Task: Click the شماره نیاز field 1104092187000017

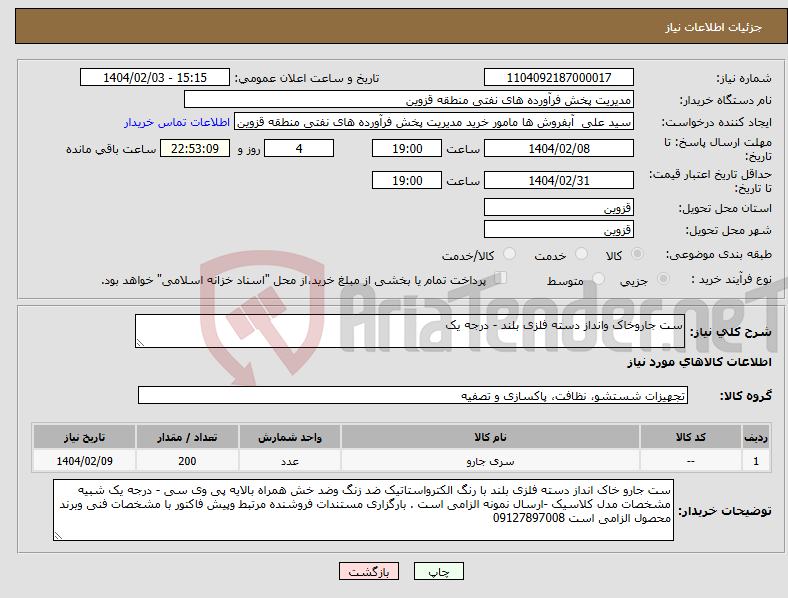Action: [559, 77]
